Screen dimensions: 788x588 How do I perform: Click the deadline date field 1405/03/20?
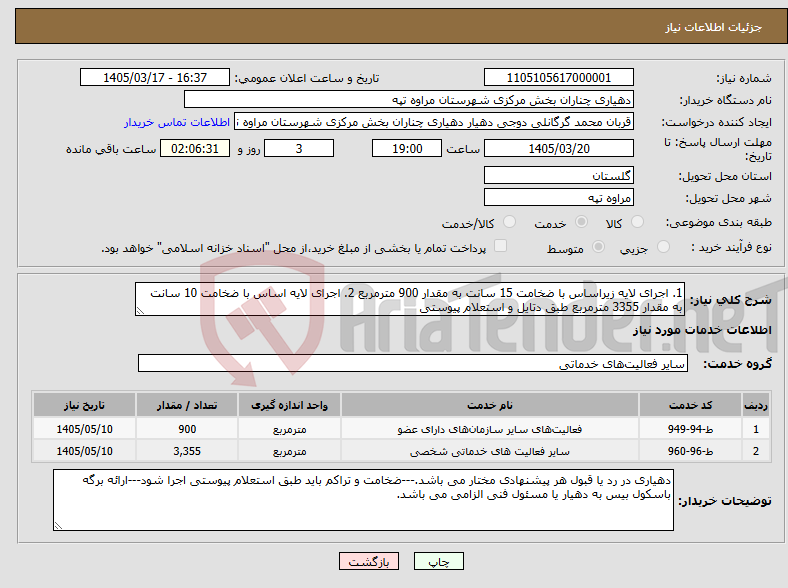point(559,148)
